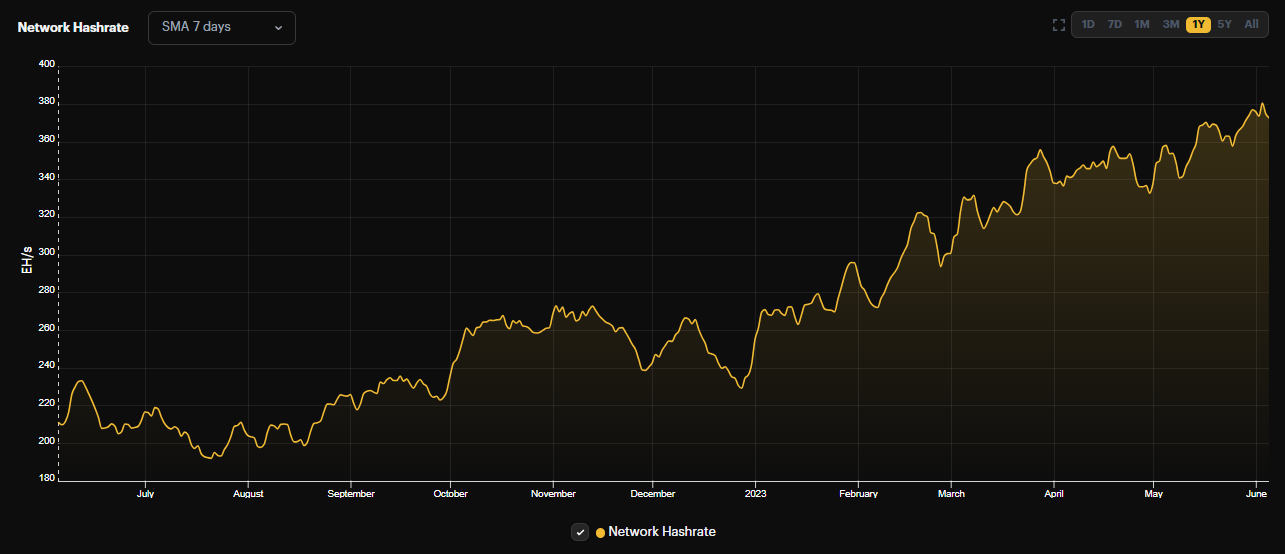This screenshot has width=1285, height=554.
Task: Display All time range data
Action: [1251, 24]
